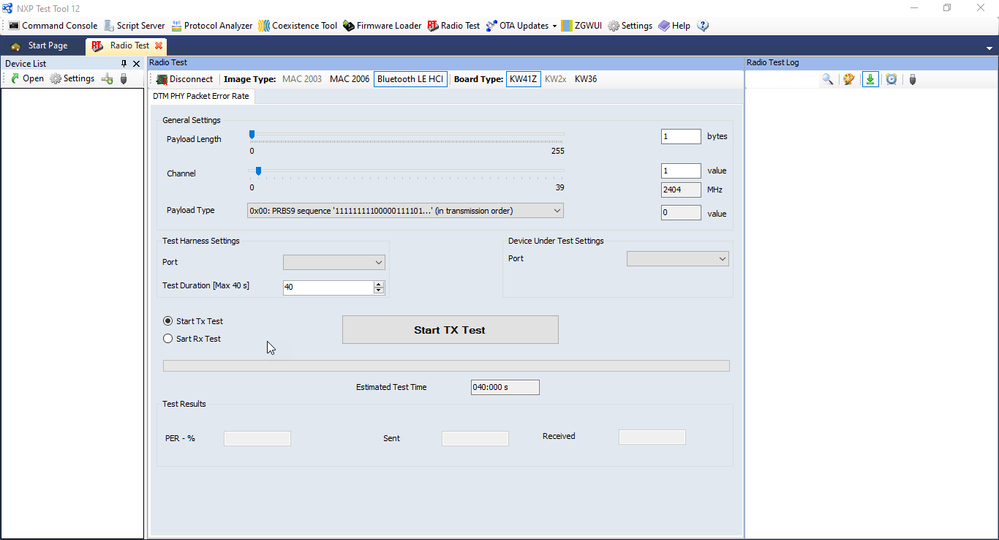Toggle the green download arrow in log toolbar
The width and height of the screenshot is (999, 540).
[870, 79]
